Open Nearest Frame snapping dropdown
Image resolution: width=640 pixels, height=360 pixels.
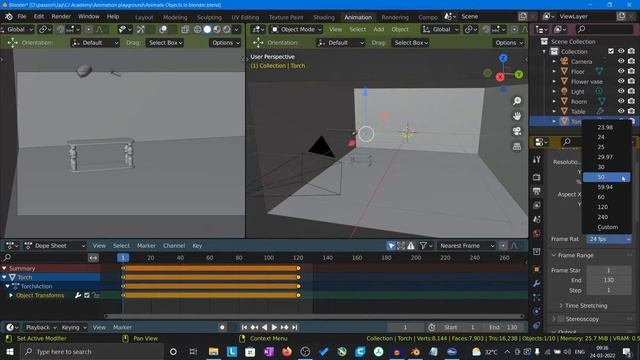tap(467, 246)
